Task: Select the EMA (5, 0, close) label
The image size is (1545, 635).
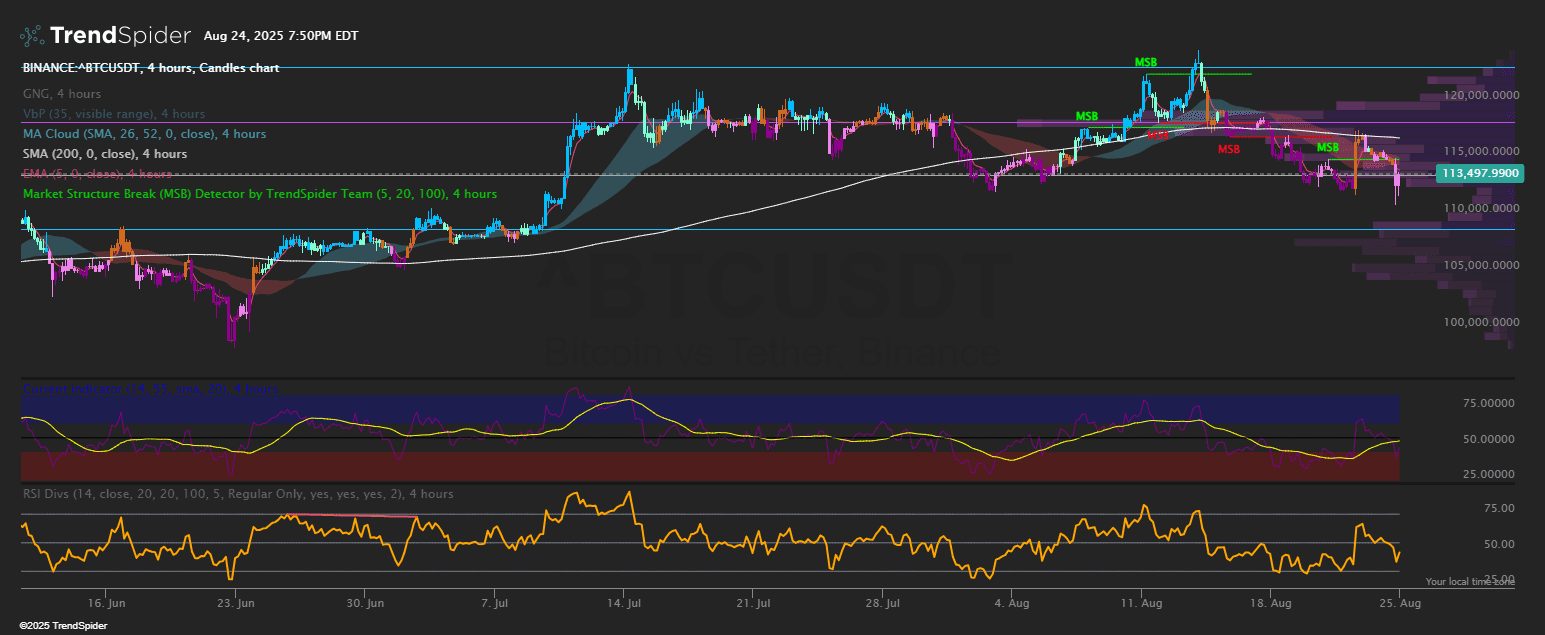Action: tap(97, 174)
